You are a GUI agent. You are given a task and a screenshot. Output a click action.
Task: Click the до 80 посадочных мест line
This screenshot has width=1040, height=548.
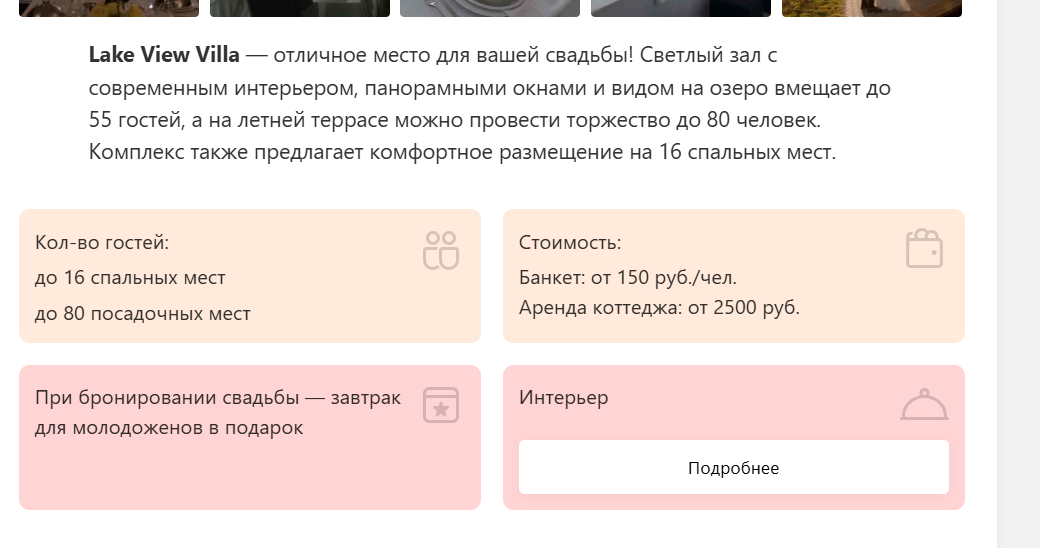coord(142,314)
